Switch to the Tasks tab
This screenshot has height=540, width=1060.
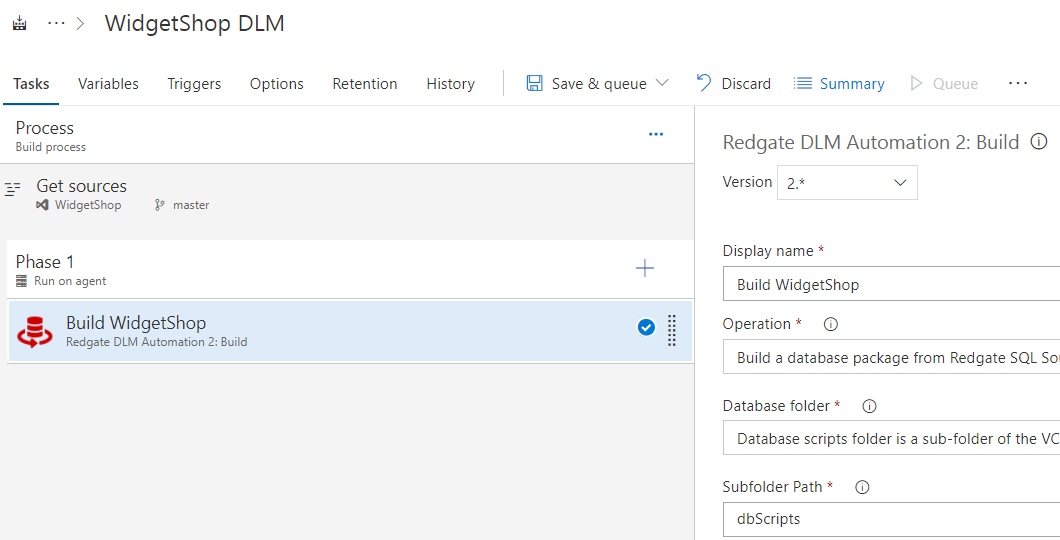31,84
